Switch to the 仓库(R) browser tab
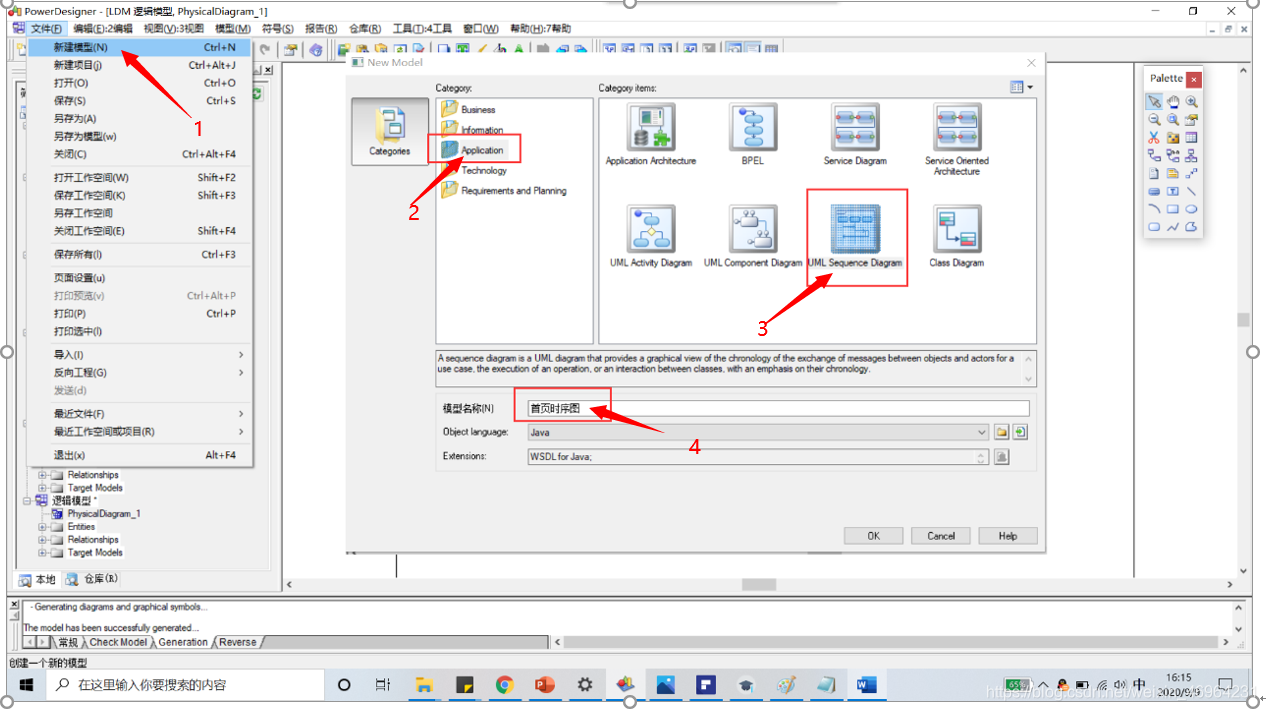 click(x=93, y=580)
